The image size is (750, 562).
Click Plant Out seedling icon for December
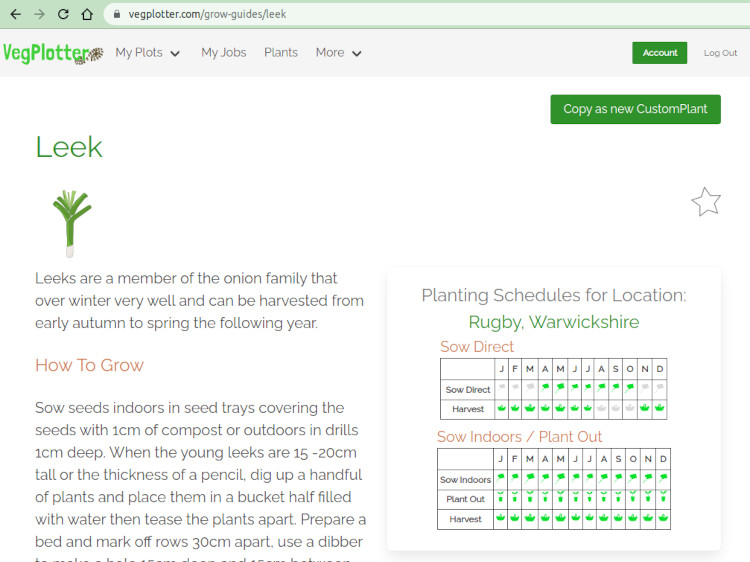(x=663, y=497)
